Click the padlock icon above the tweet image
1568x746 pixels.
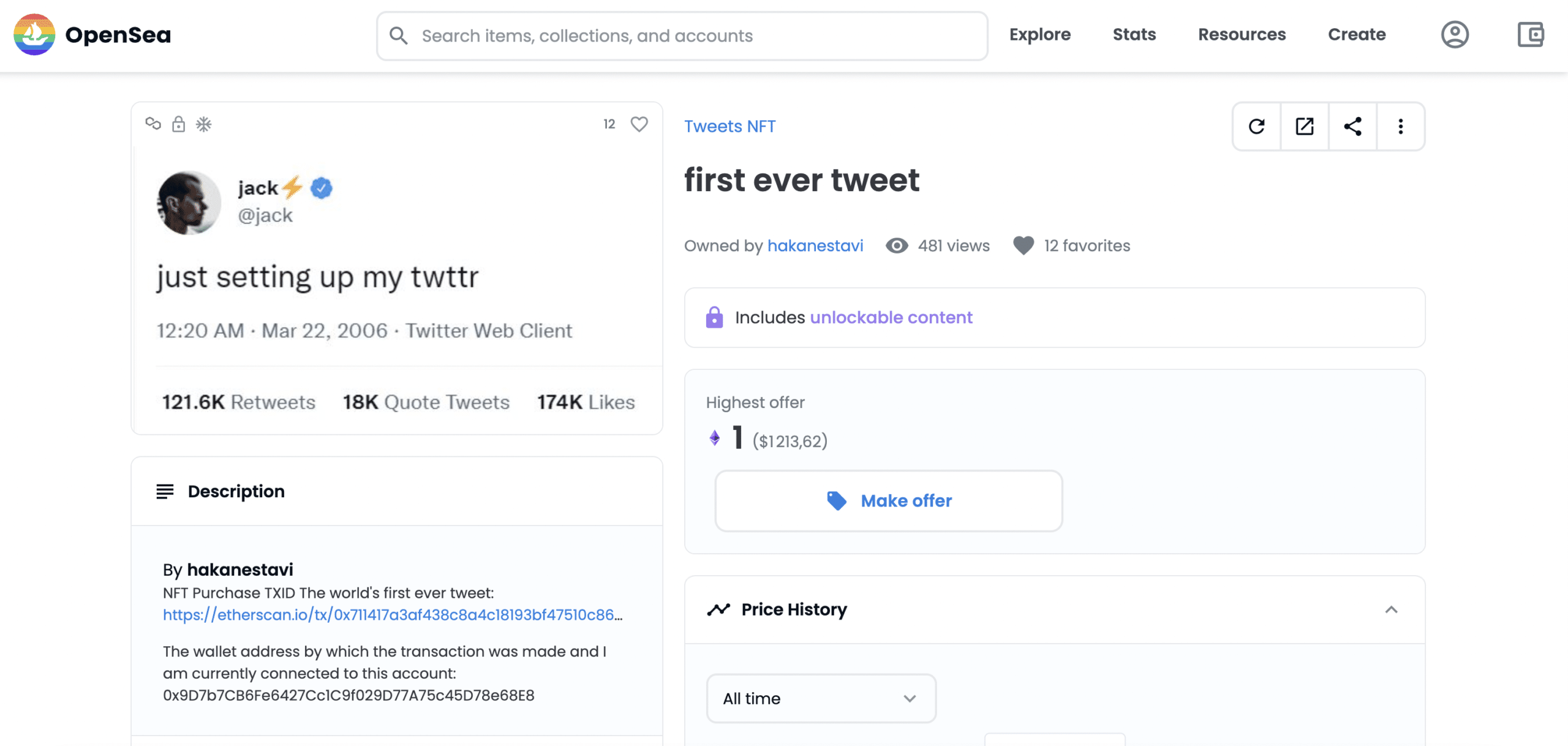(178, 124)
